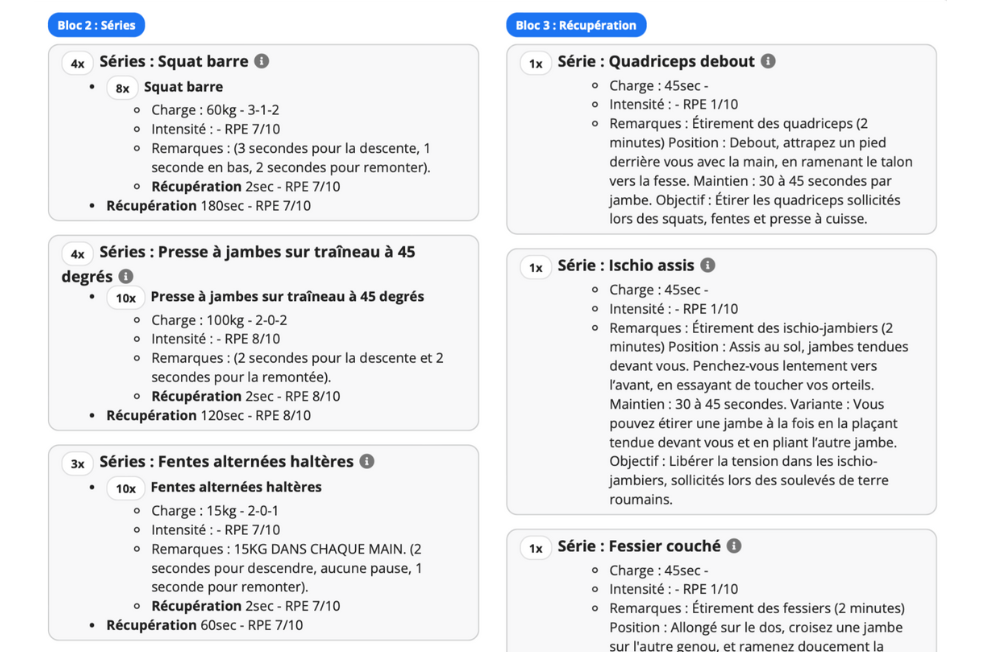This screenshot has width=981, height=652.
Task: Click info icon next to Squat barre
Action: 262,61
